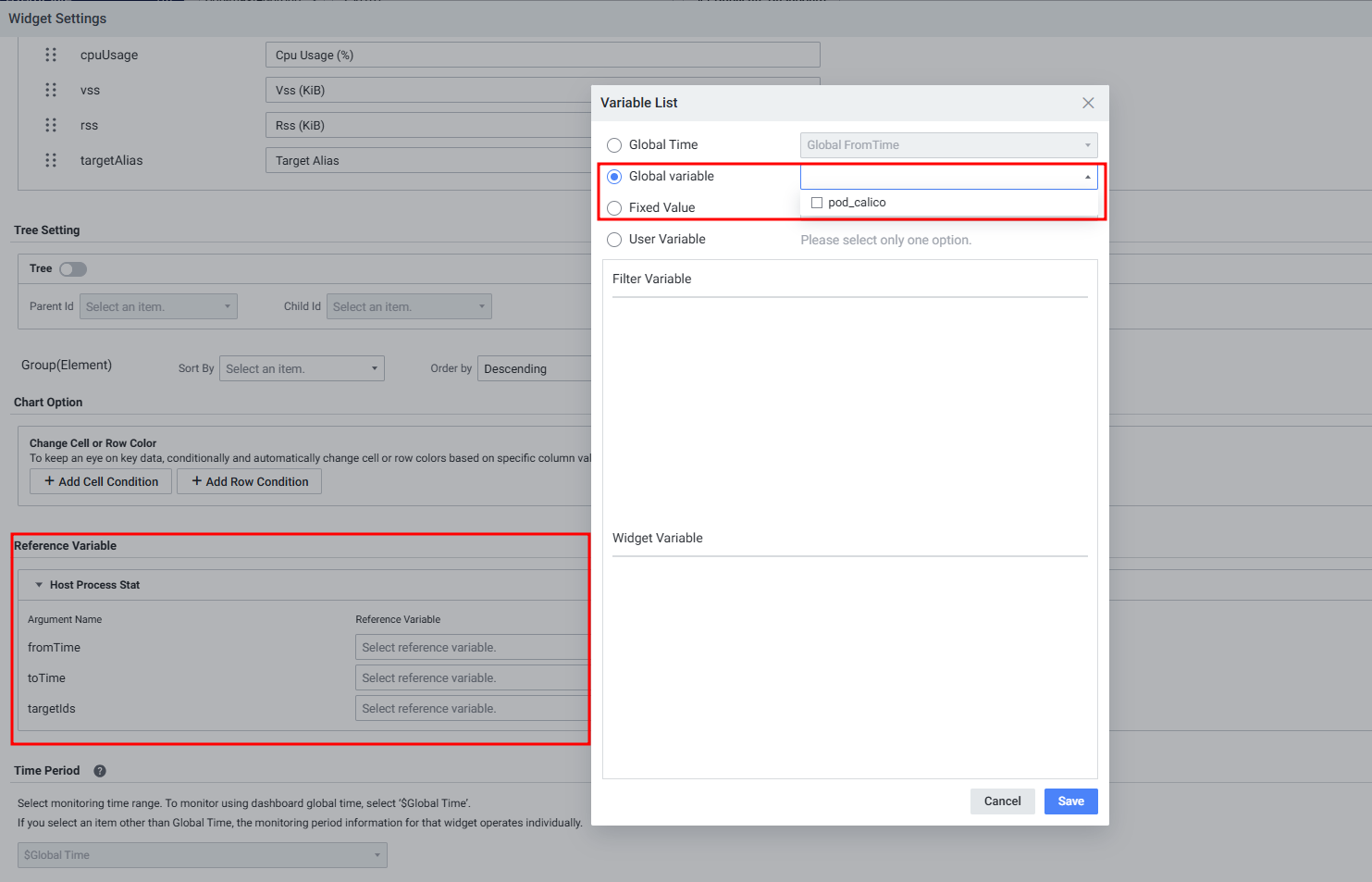Click the drag handle beside targetAlias
Screen dimensions: 1372x882
point(51,160)
